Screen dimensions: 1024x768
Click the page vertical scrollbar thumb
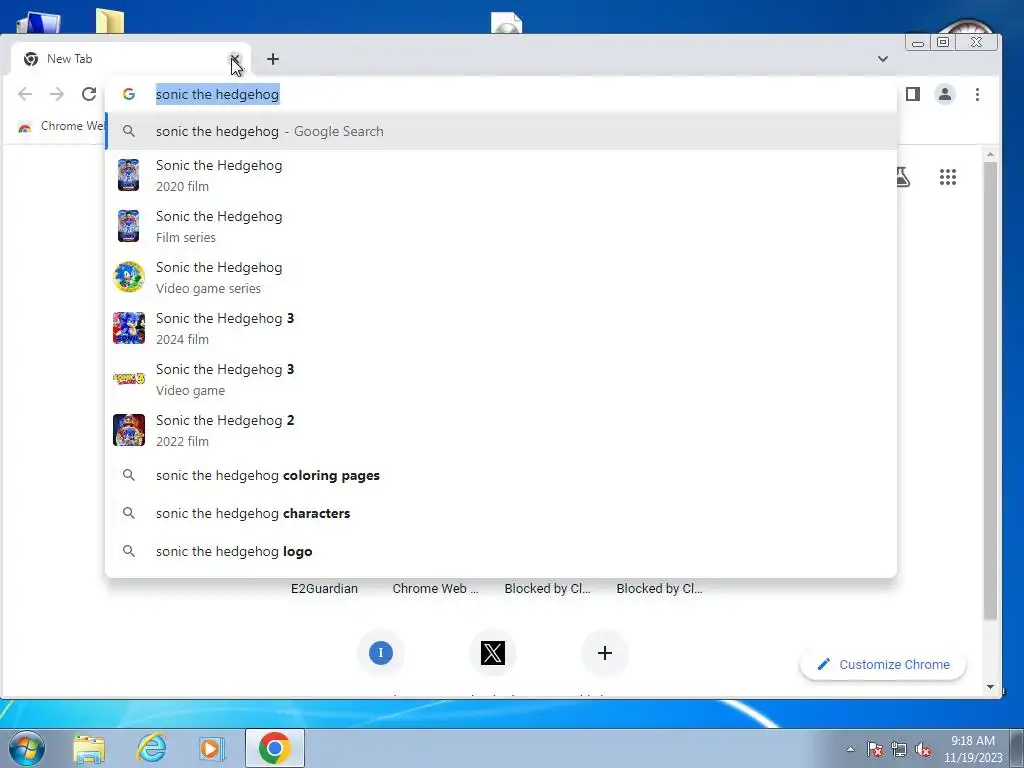[991, 391]
